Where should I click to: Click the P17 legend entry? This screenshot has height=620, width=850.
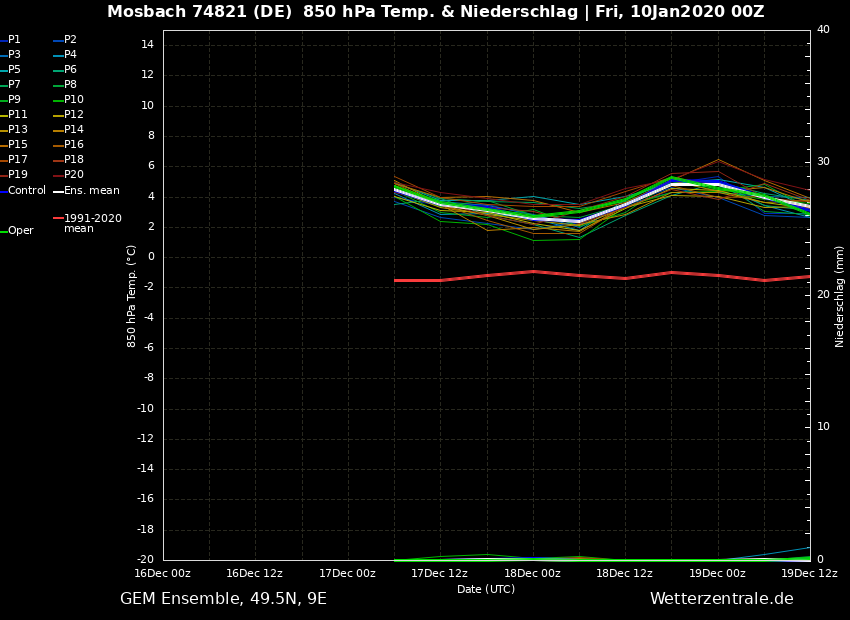point(18,160)
